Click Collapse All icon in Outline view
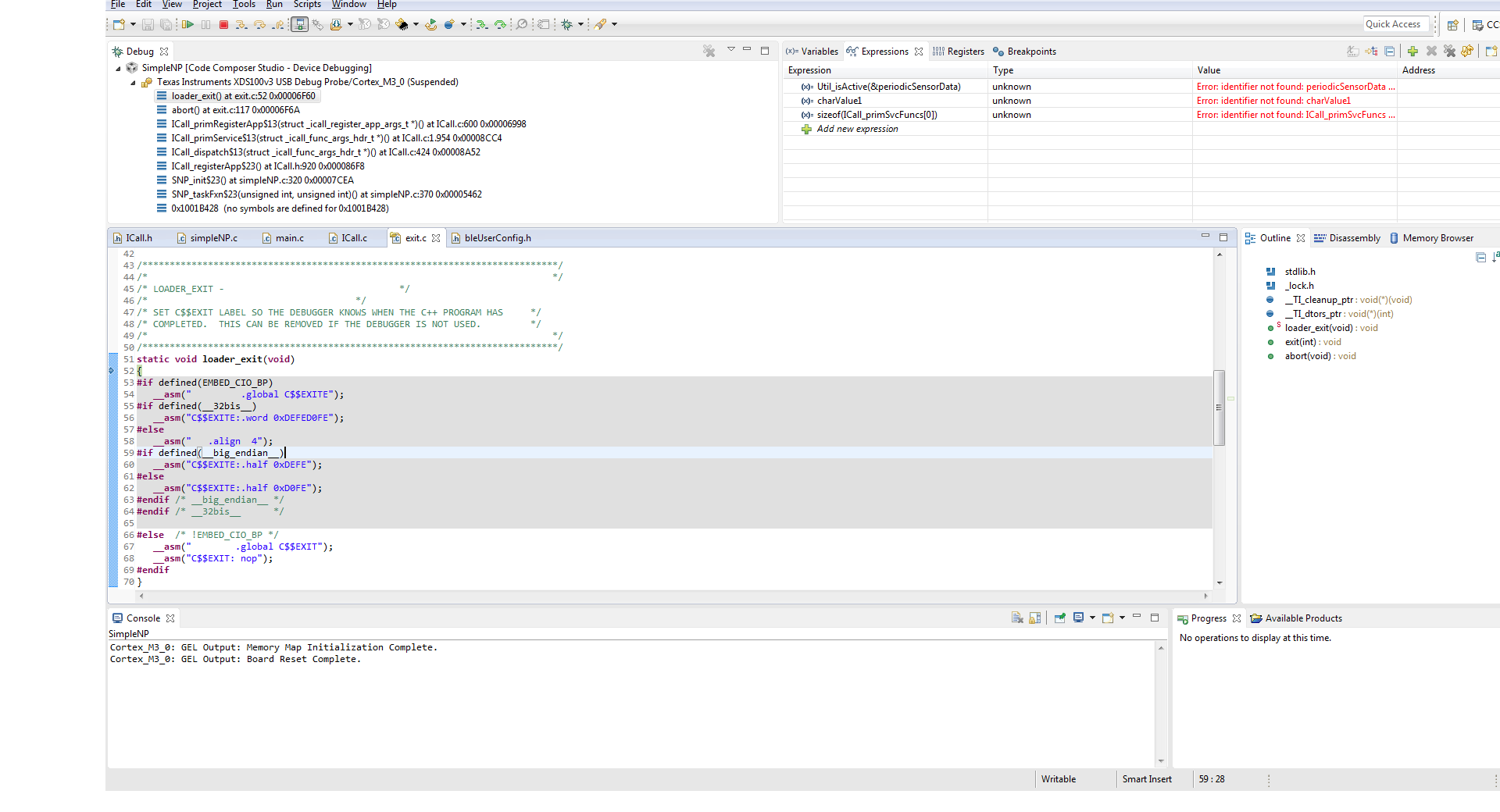This screenshot has height=812, width=1500. point(1480,257)
